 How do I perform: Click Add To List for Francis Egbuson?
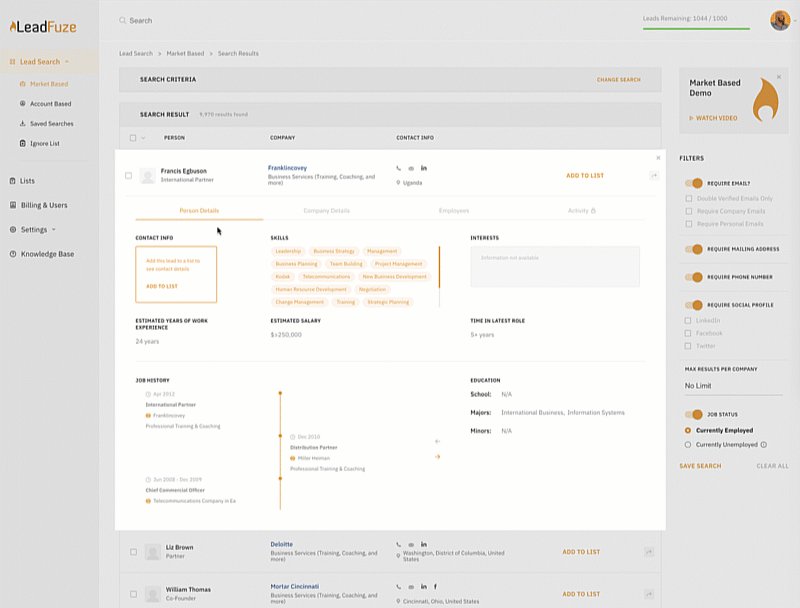coord(585,175)
